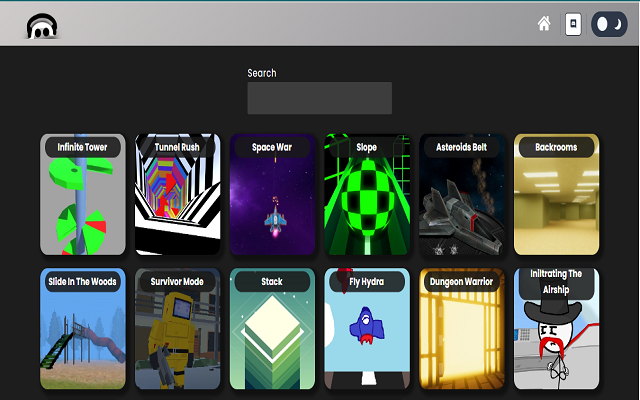Screen dimensions: 640x400
Task: Click the site logo in top-left
Action: [x=42, y=27]
